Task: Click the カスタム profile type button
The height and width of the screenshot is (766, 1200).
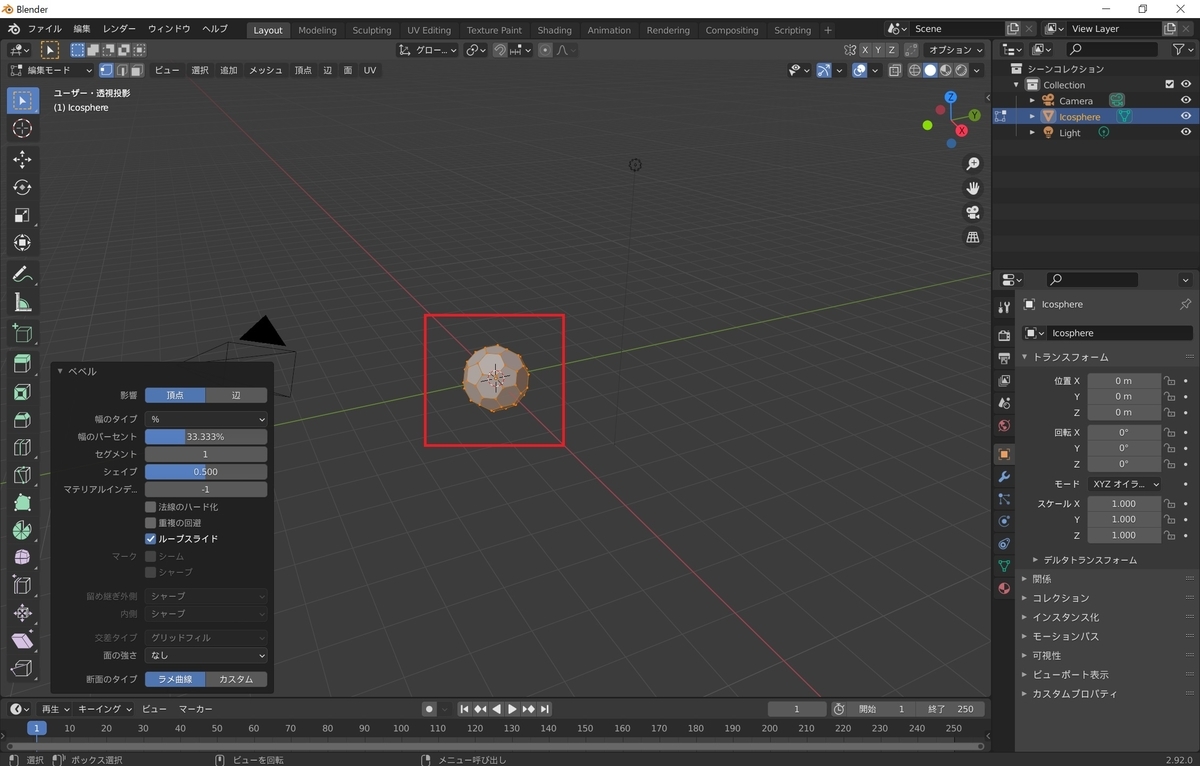Action: (x=236, y=679)
